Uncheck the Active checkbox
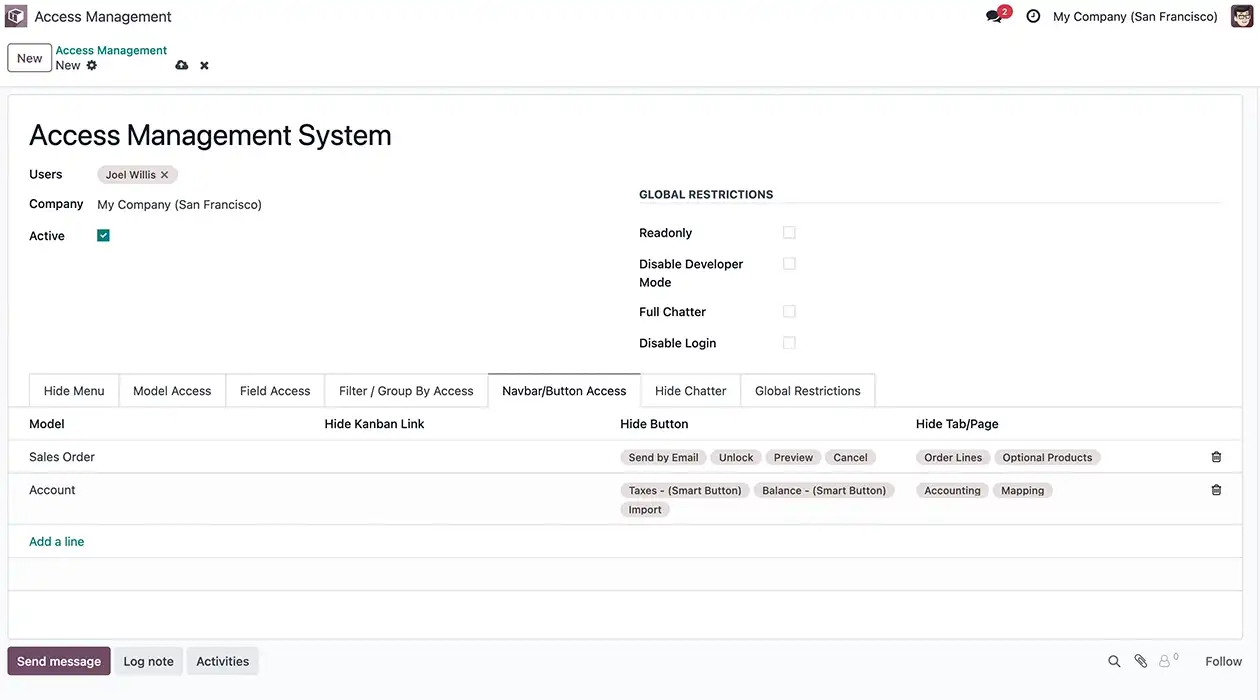Screen dimensions: 1260x700 tap(102, 235)
